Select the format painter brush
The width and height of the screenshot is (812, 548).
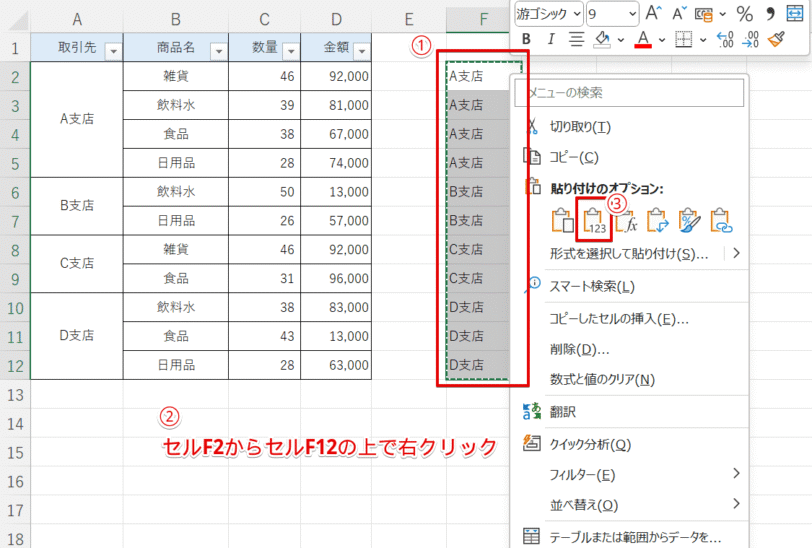(776, 39)
